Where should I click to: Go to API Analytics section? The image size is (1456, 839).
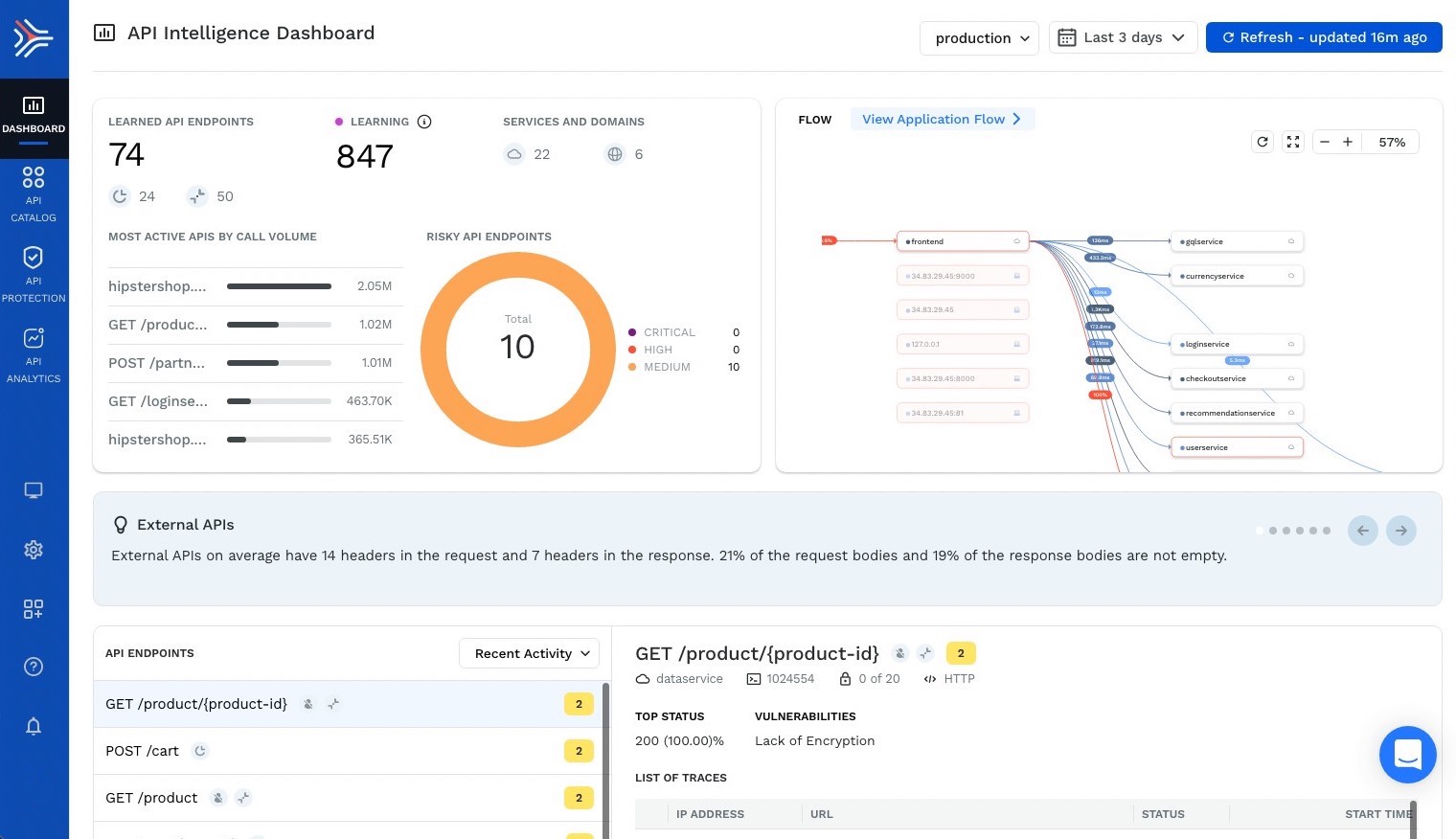[x=34, y=353]
